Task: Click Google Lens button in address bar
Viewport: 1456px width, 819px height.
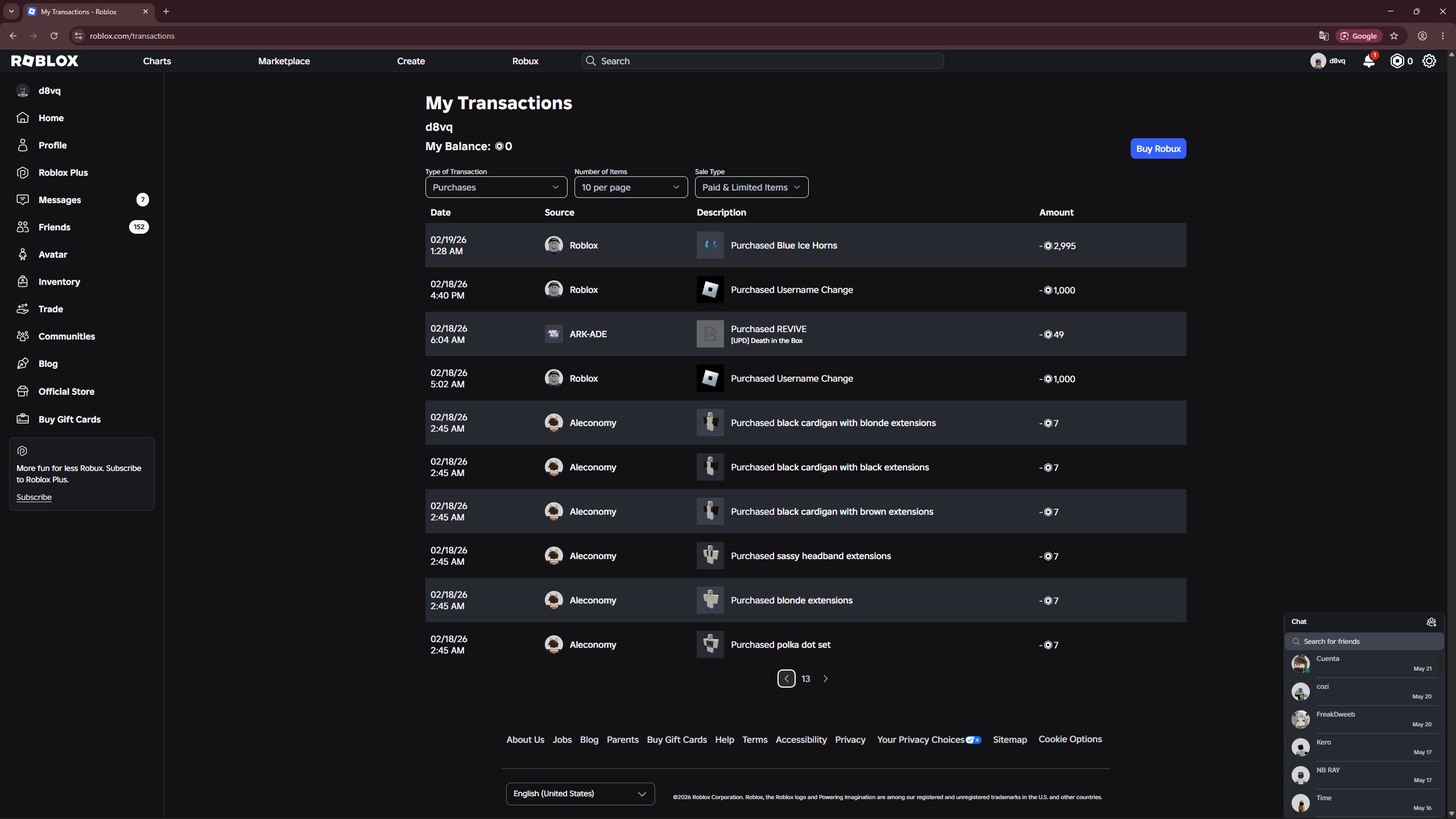Action: 1359,36
